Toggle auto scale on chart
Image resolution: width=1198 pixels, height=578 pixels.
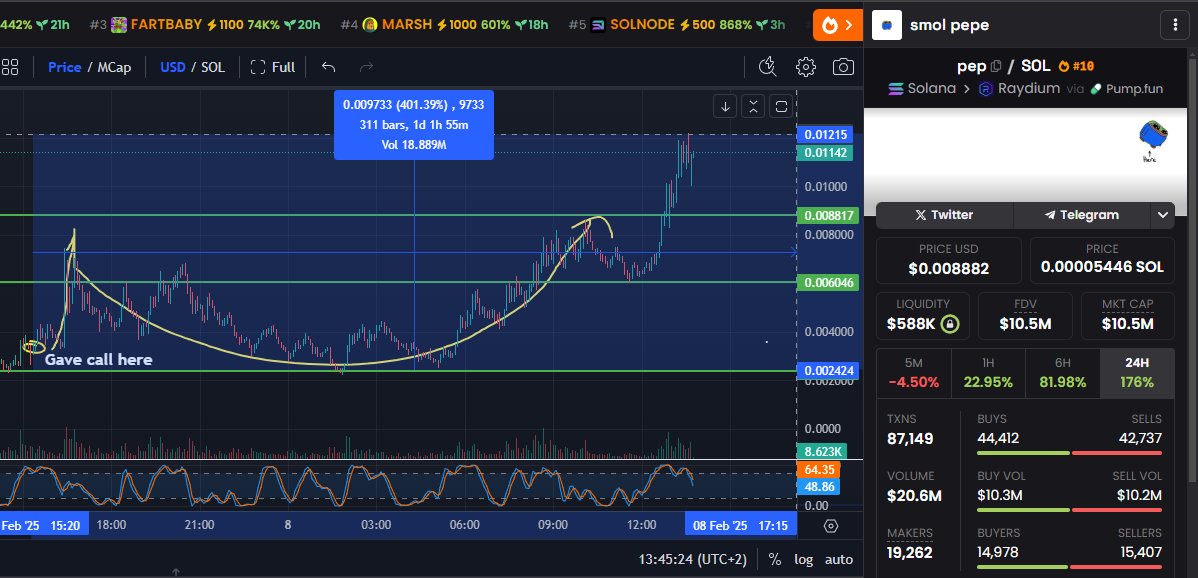pyautogui.click(x=838, y=559)
